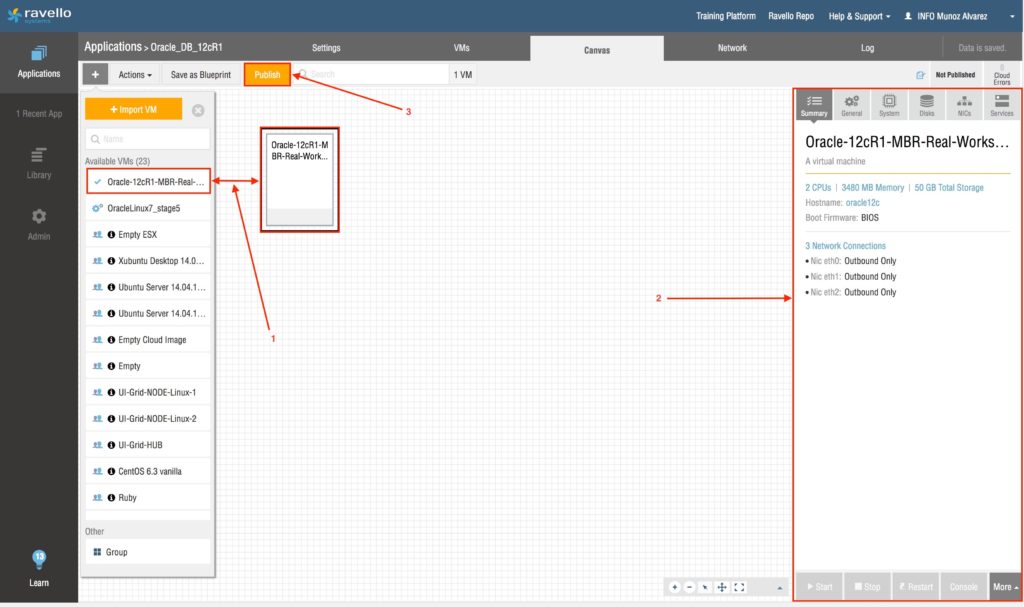Close the VM library panel

[x=198, y=110]
